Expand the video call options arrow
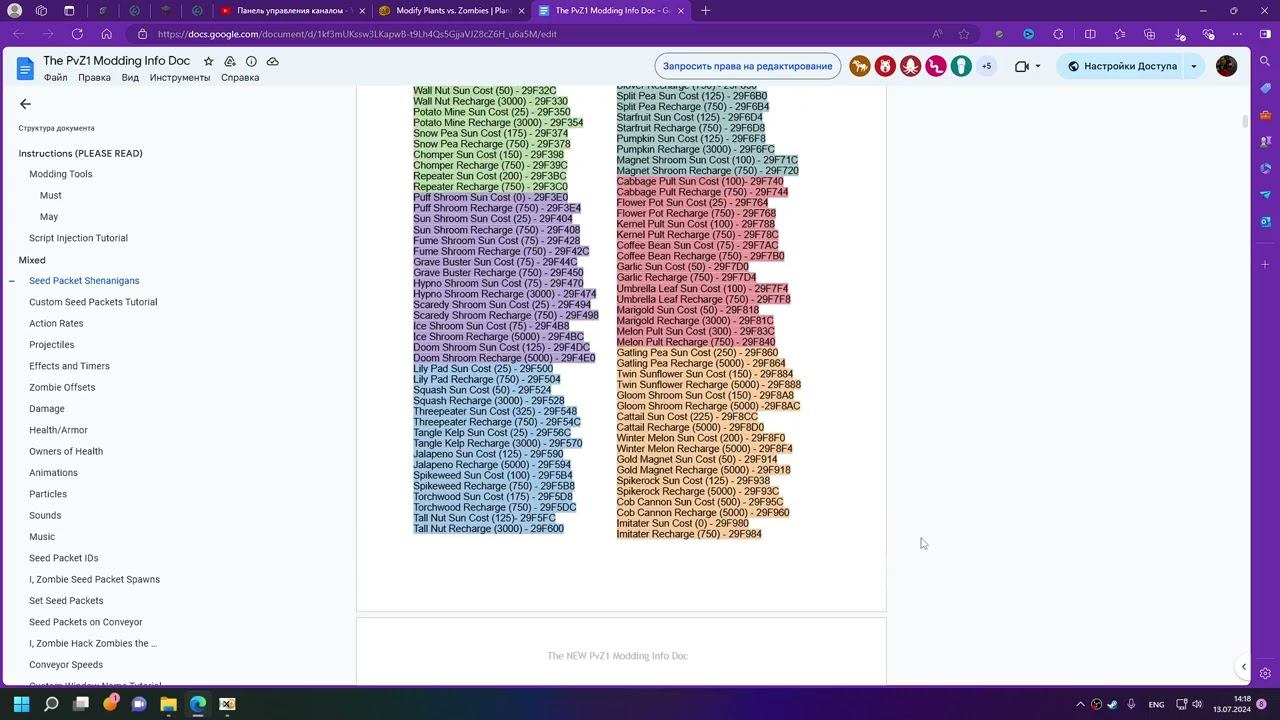Image resolution: width=1280 pixels, height=720 pixels. click(1037, 67)
